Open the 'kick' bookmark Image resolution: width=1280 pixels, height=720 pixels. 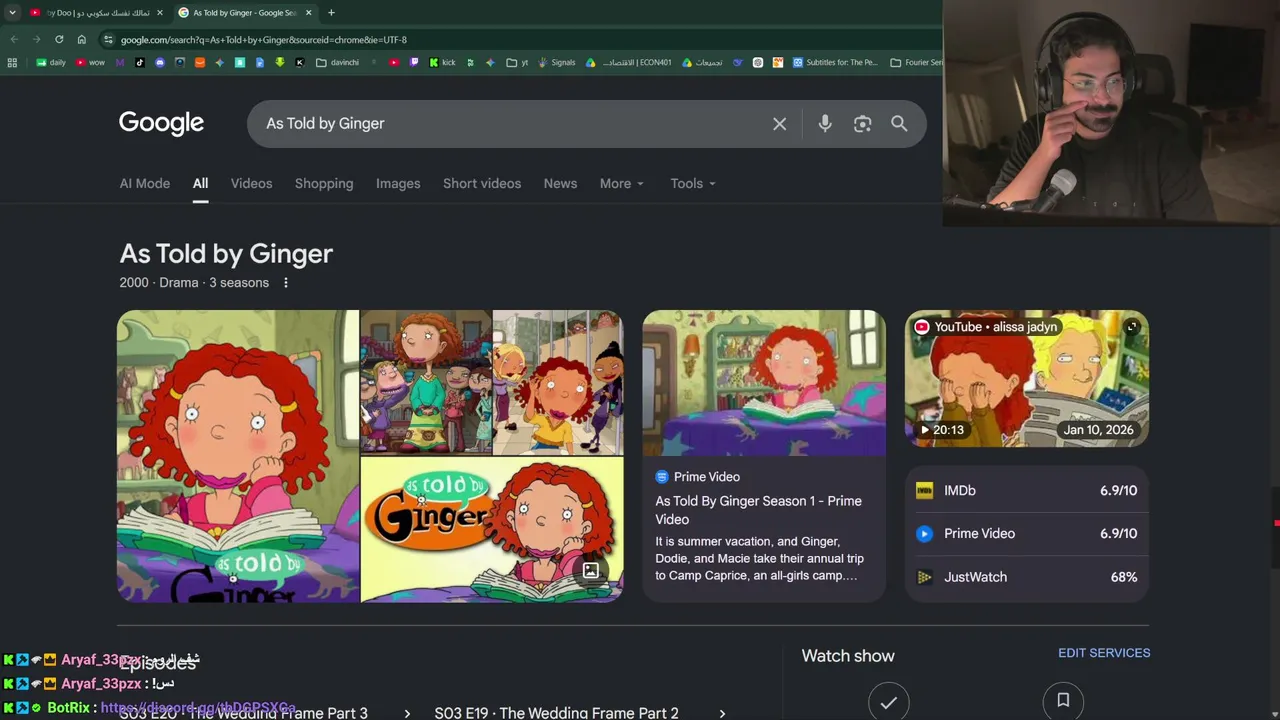(x=442, y=62)
